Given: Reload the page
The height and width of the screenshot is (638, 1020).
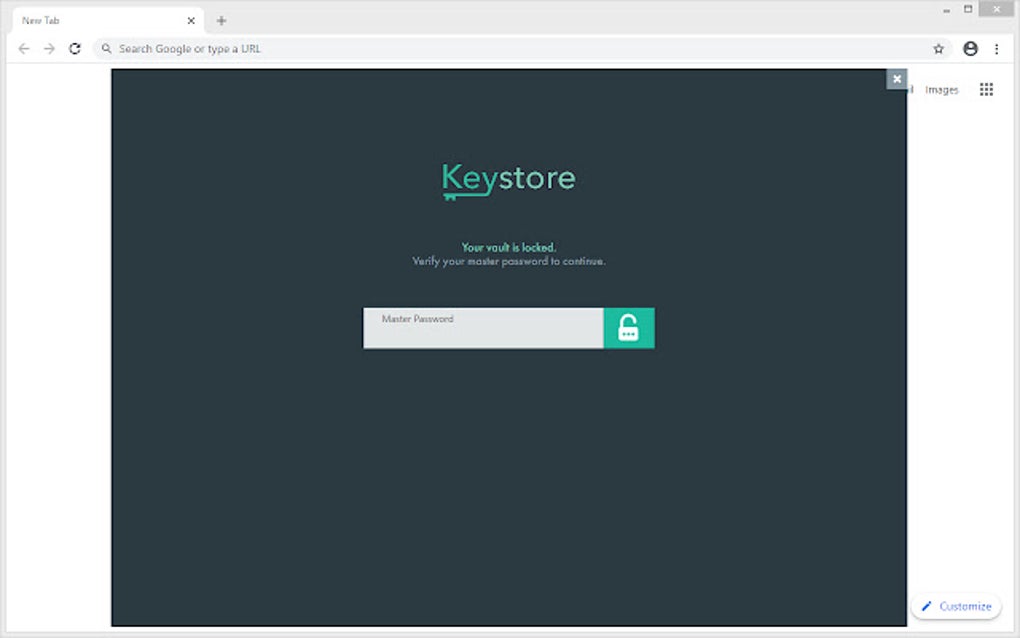Looking at the screenshot, I should coord(74,47).
